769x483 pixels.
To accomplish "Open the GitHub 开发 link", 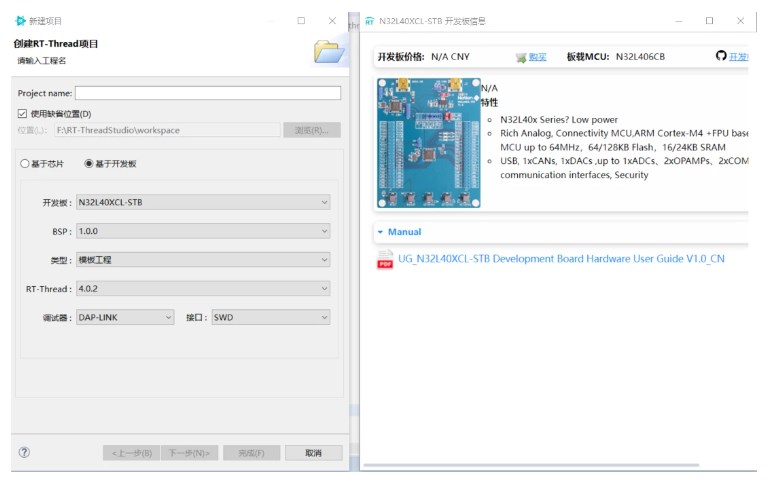I will click(x=738, y=57).
